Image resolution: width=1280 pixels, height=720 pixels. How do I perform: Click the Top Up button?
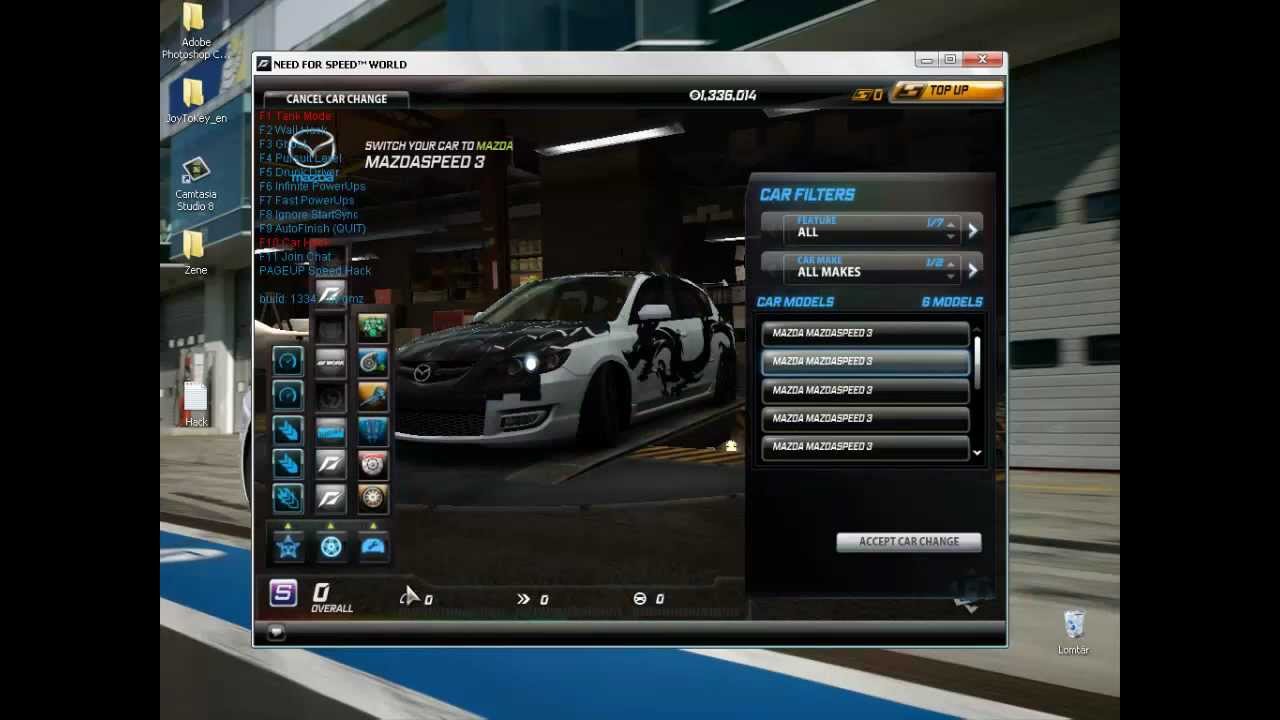point(947,91)
